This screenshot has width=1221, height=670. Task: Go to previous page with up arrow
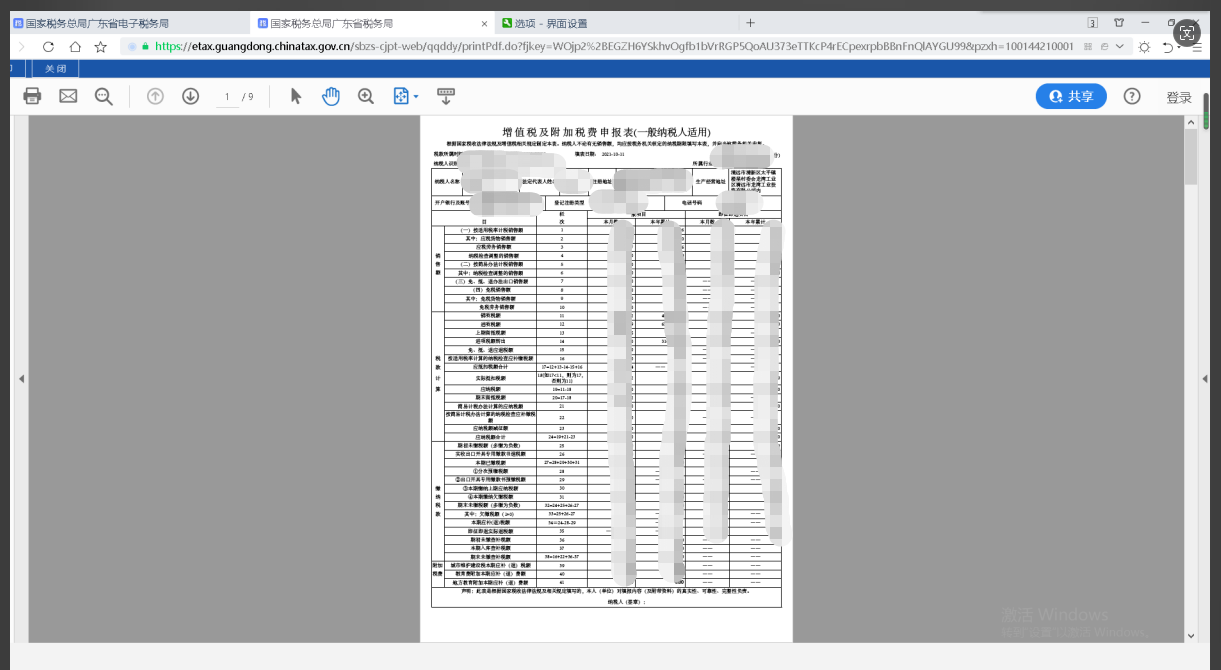coord(155,96)
